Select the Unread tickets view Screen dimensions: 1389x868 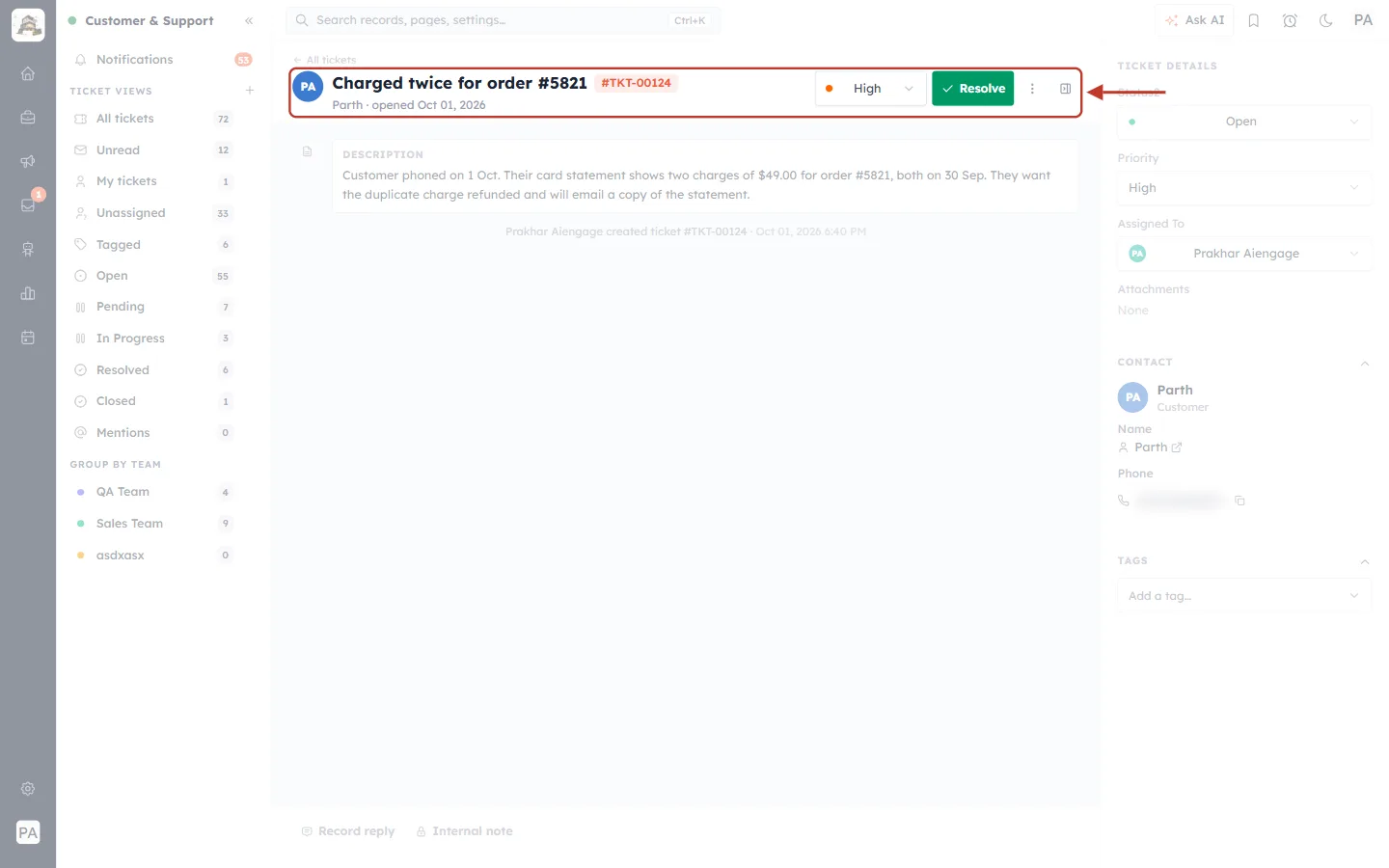pos(153,150)
